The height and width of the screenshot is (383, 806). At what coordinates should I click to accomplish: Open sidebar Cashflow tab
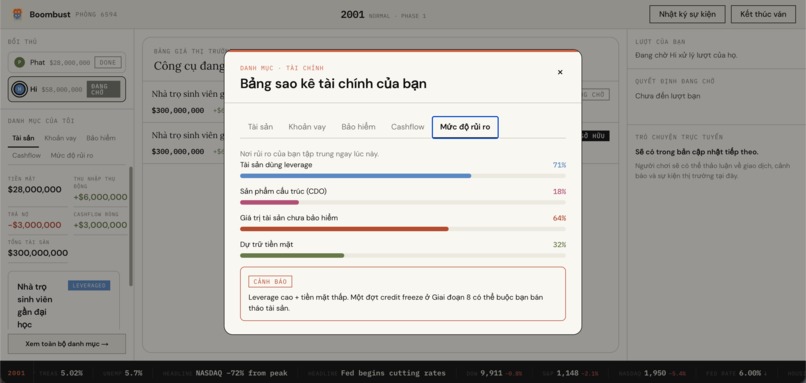[x=27, y=155]
